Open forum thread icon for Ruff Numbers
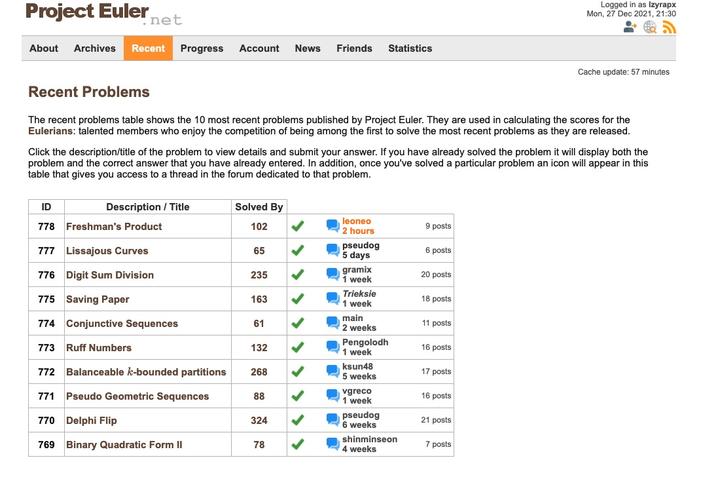The height and width of the screenshot is (477, 720). tap(333, 348)
